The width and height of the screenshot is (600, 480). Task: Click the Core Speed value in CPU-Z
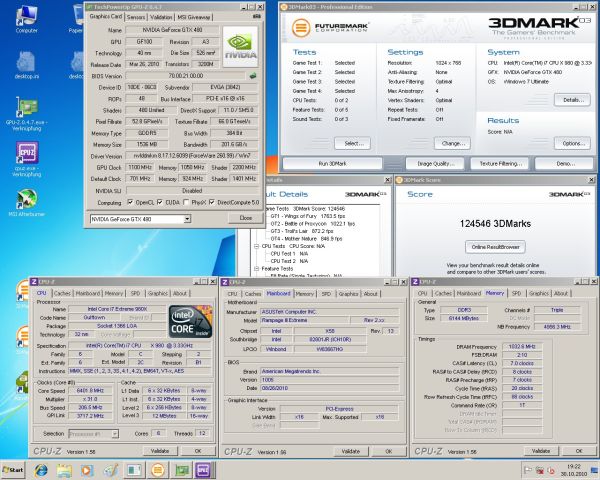90,391
